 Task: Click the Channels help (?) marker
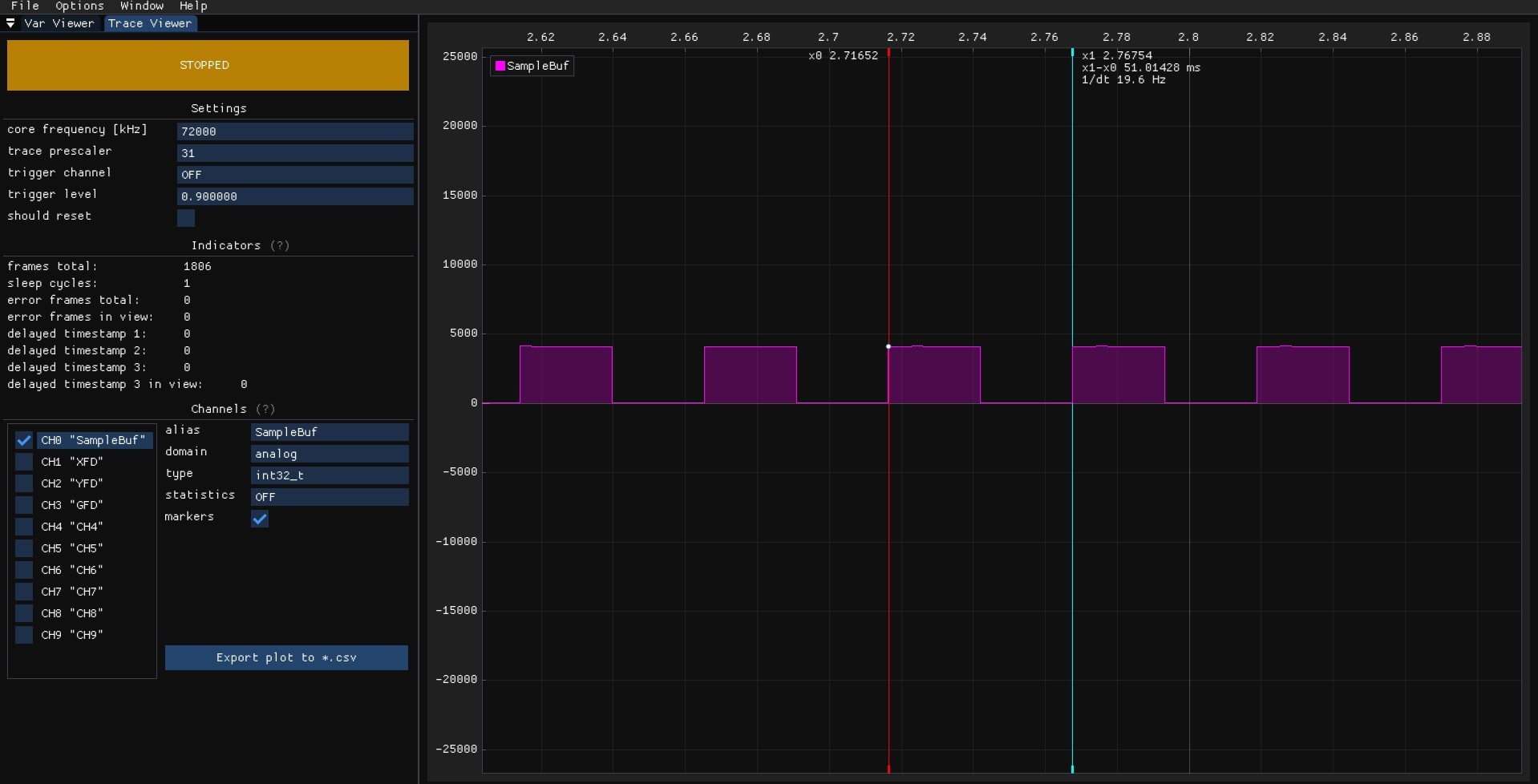tap(265, 409)
